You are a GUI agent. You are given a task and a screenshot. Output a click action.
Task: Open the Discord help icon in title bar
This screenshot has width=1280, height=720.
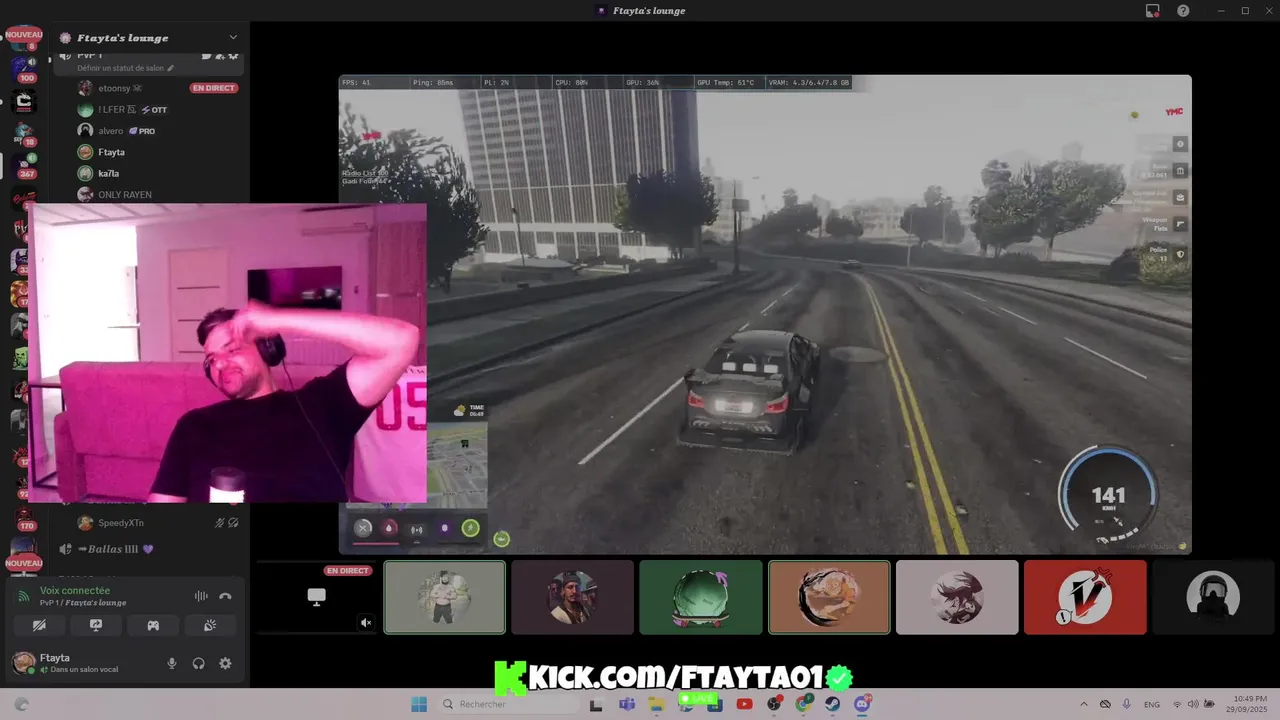(x=1183, y=10)
